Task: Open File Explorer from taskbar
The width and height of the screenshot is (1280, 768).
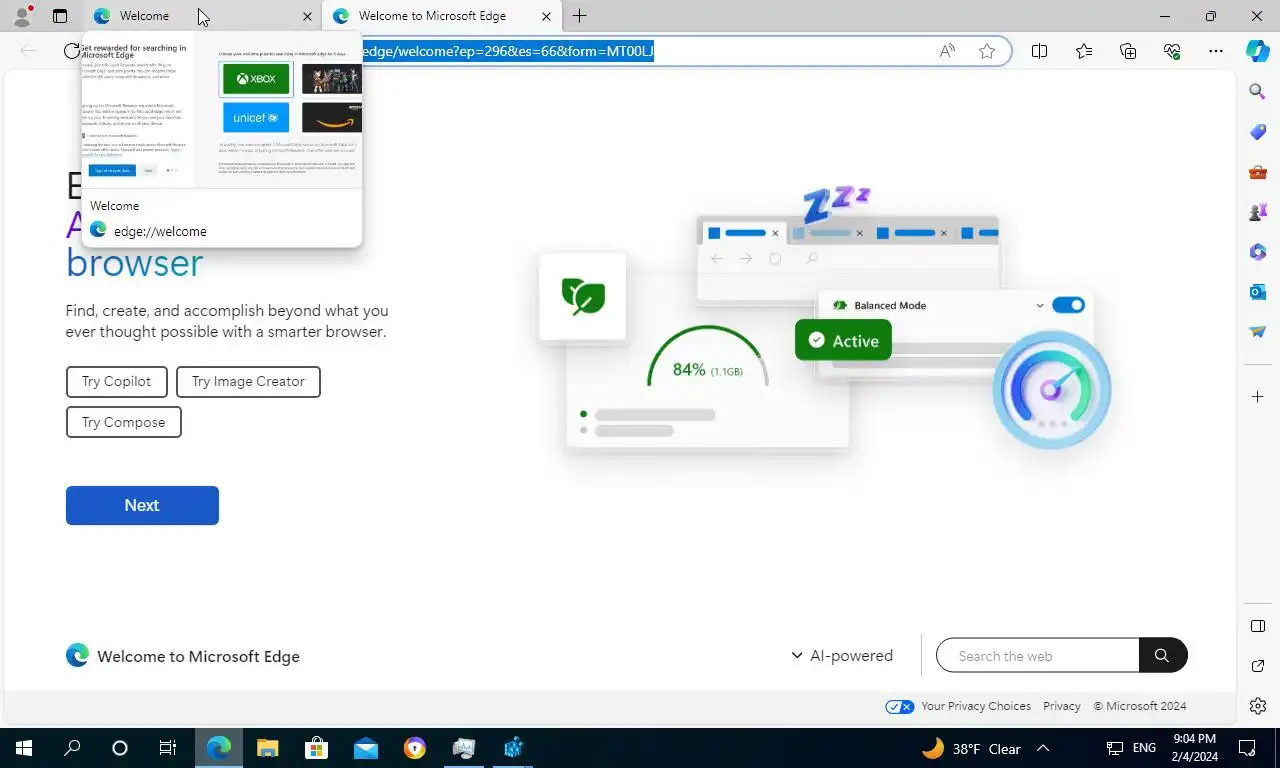Action: pyautogui.click(x=267, y=748)
